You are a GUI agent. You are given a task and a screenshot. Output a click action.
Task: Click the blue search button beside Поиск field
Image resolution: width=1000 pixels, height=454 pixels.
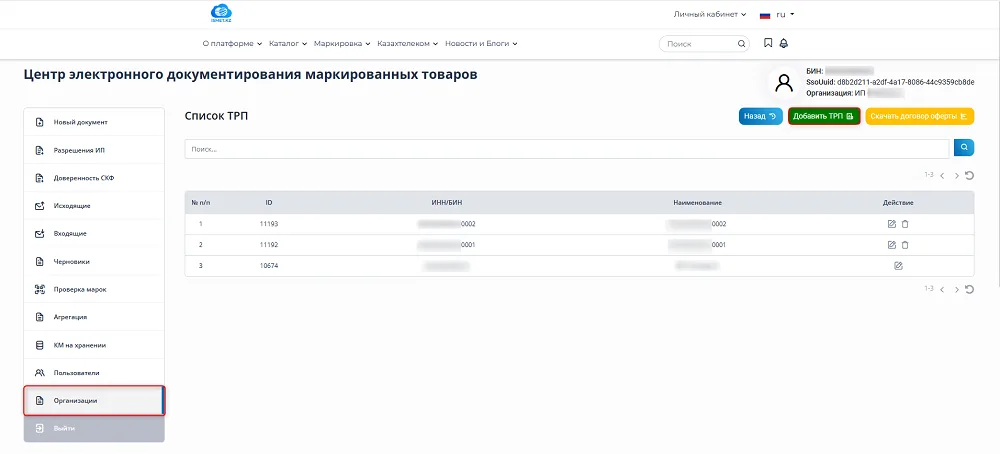[x=964, y=148]
